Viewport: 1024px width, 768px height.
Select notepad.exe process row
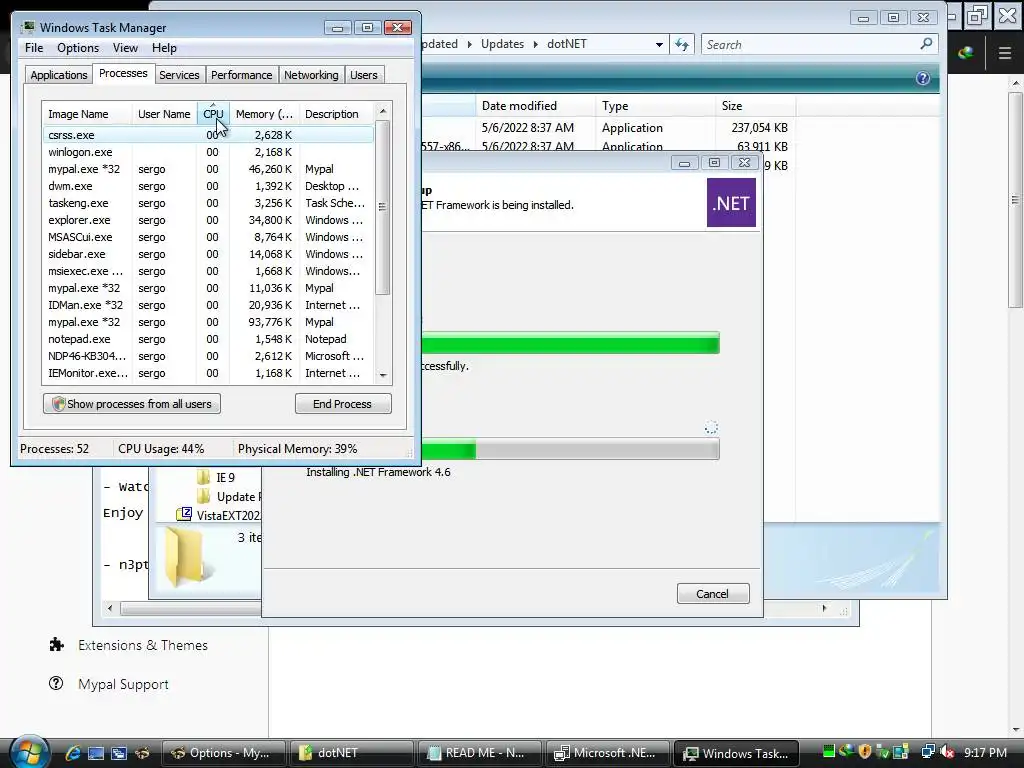[208, 339]
